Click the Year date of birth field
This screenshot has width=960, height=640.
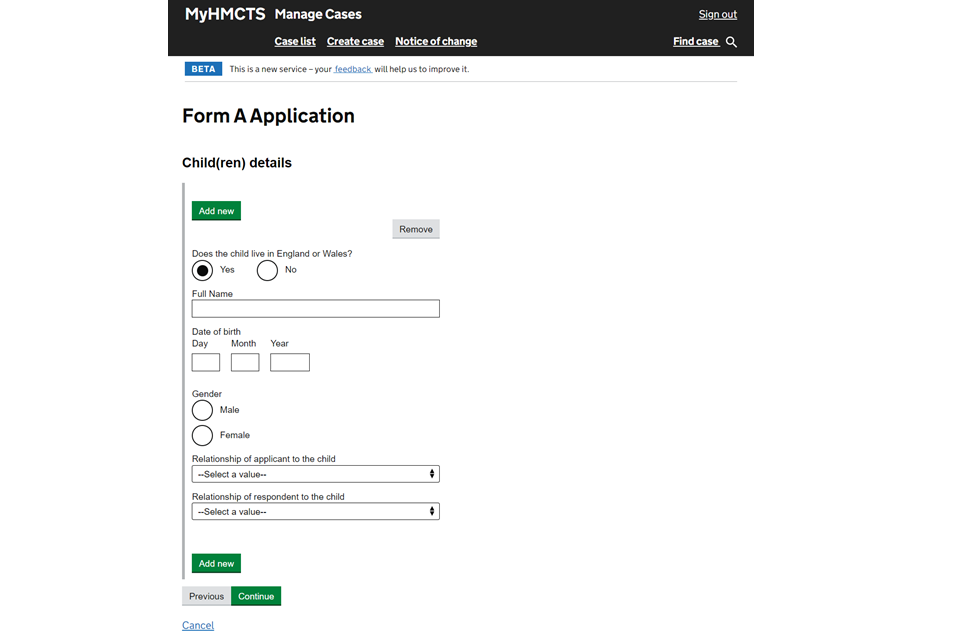point(290,363)
